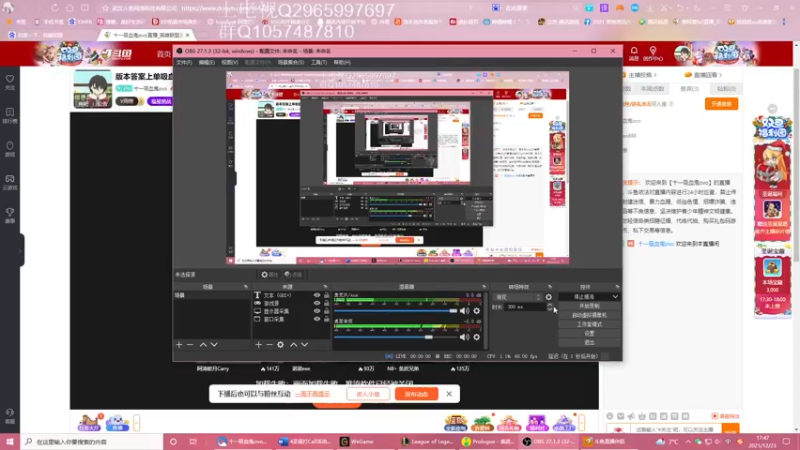Mute the second audio mixer track speaker icon
800x450 pixels.
[464, 337]
